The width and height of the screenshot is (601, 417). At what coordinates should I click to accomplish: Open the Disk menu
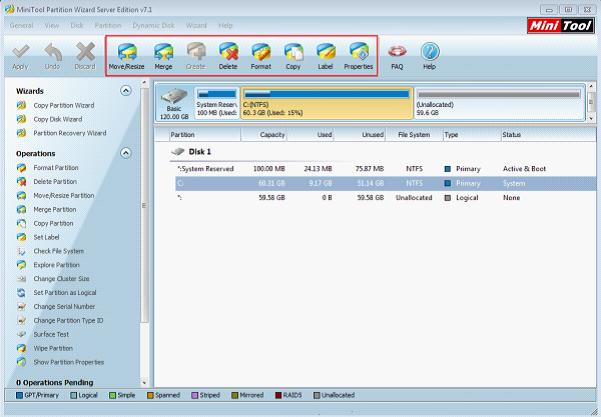(77, 26)
